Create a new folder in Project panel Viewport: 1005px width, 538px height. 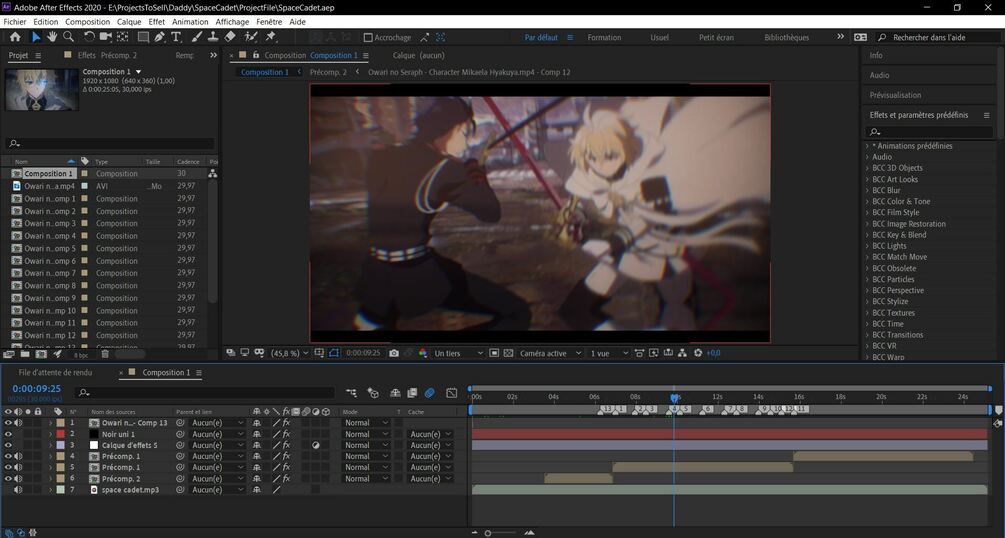(24, 354)
